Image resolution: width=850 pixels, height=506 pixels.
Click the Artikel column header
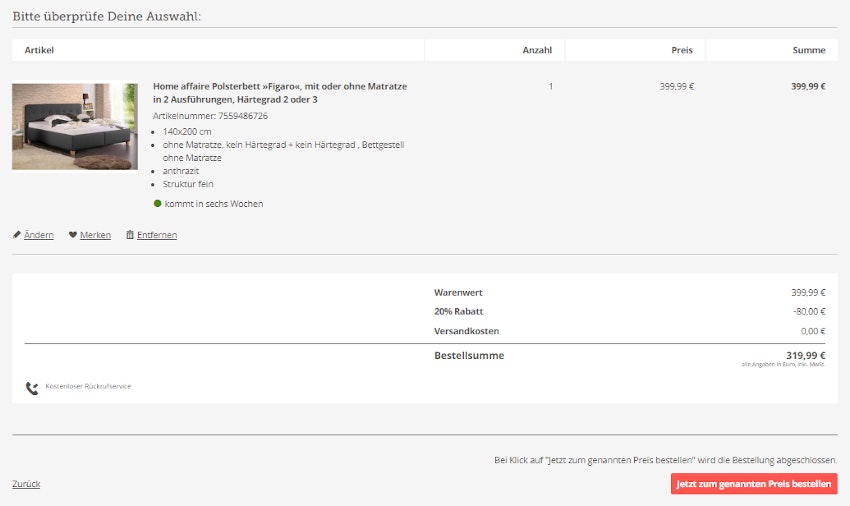[x=39, y=50]
